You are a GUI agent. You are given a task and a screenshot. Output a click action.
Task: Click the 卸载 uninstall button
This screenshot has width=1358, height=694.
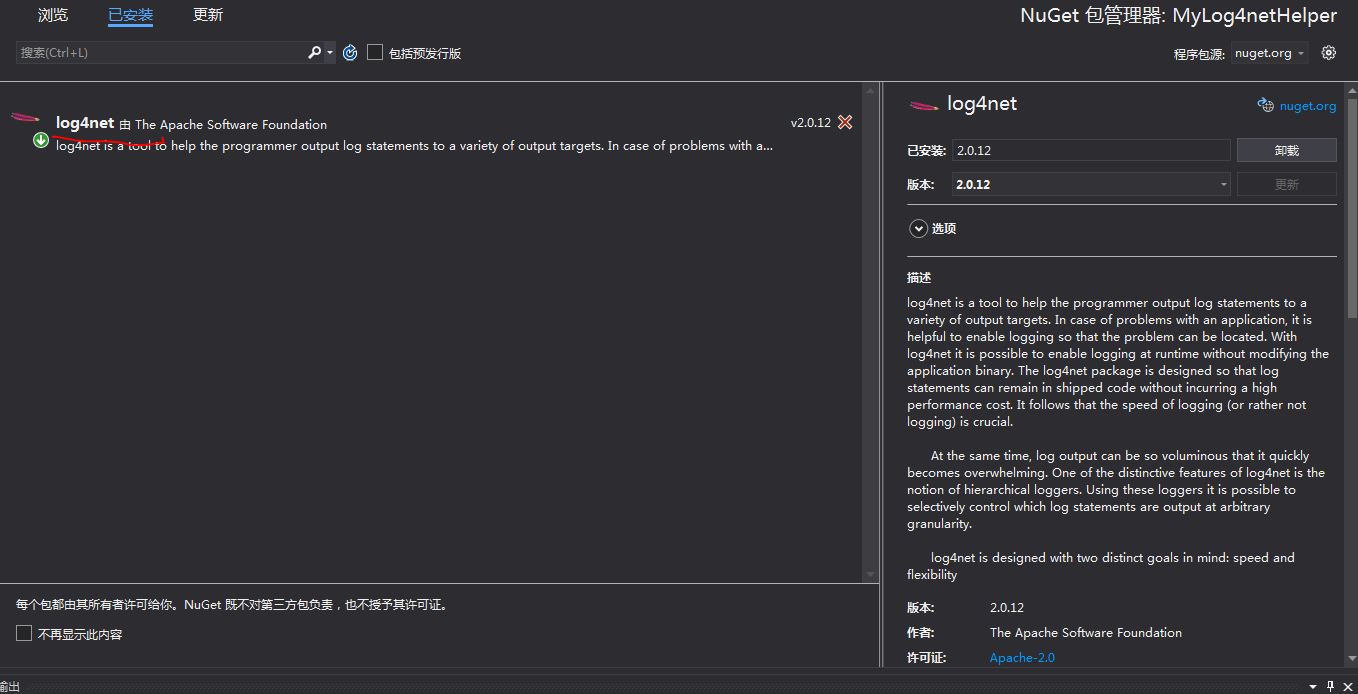(1286, 149)
